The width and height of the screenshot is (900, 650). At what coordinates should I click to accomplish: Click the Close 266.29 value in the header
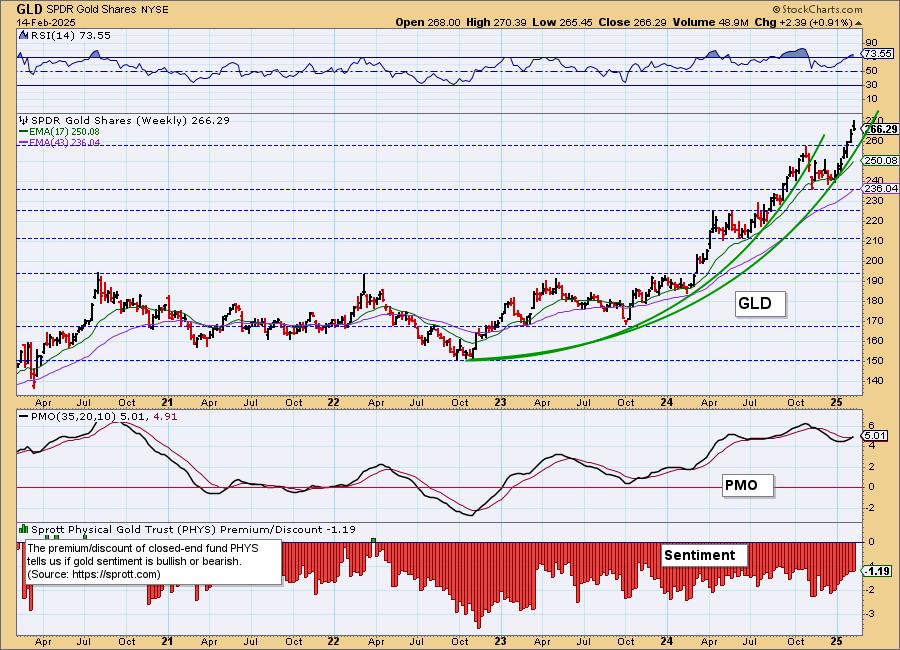tap(632, 22)
